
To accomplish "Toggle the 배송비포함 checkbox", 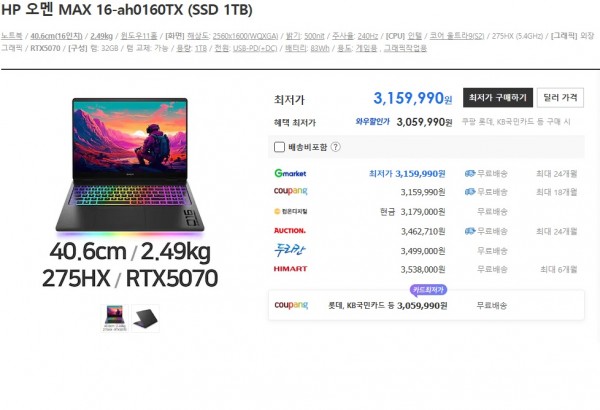I will point(279,147).
